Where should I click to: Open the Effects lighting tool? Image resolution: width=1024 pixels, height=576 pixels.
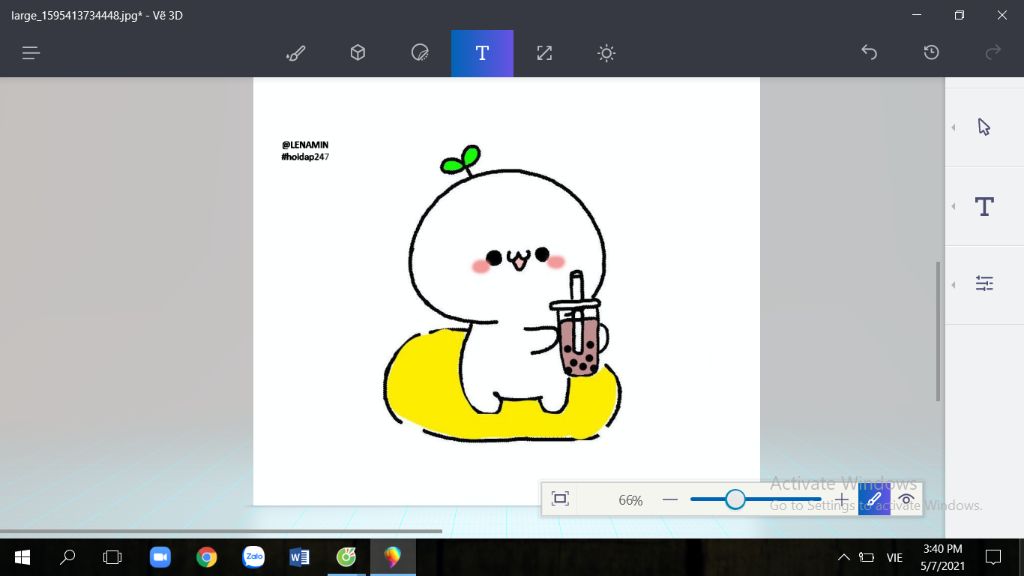(x=606, y=53)
